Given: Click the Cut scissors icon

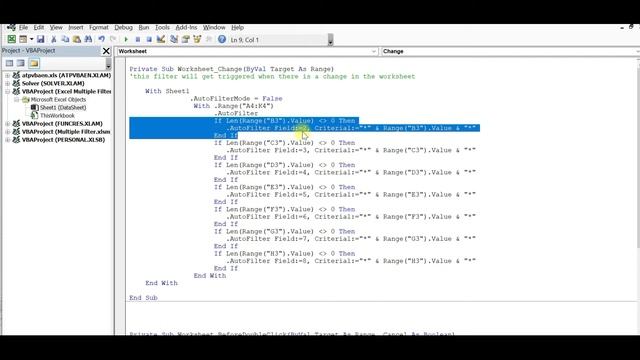Looking at the screenshot, I should (x=53, y=39).
